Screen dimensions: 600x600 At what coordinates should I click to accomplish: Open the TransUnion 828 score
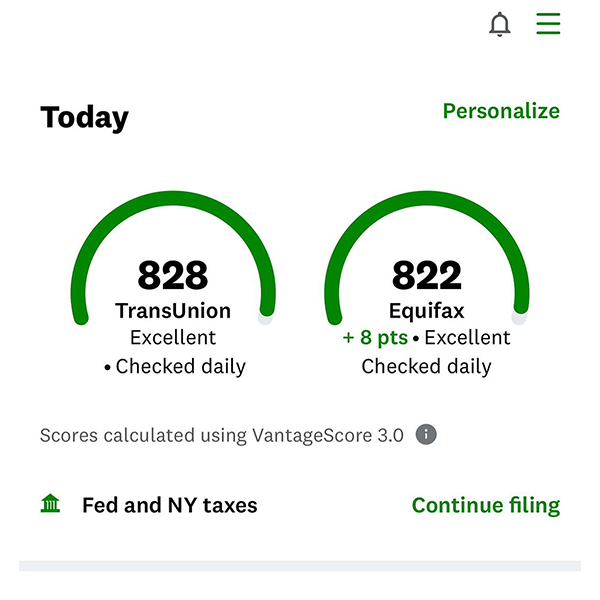click(x=173, y=275)
